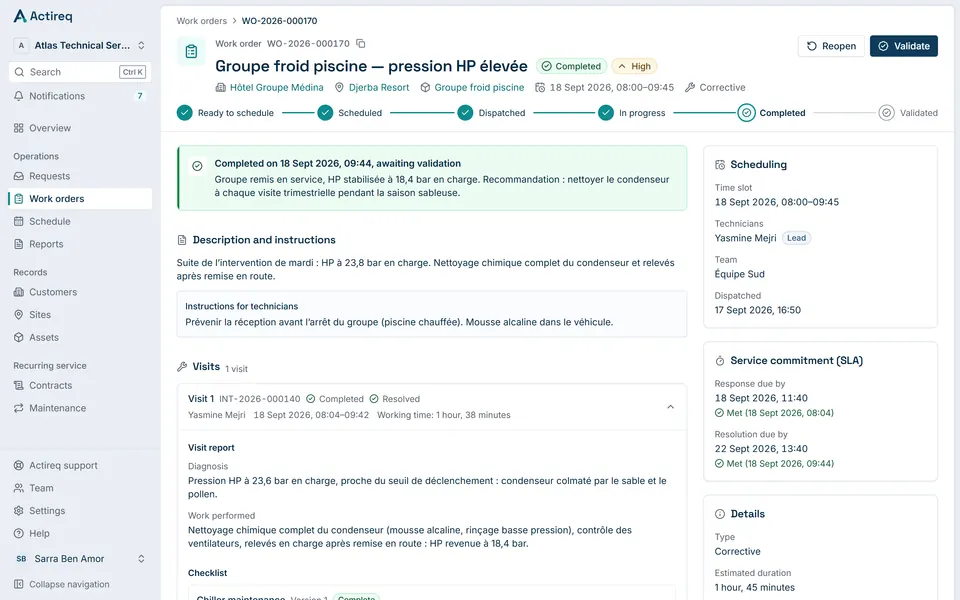Click the Reopen button
The height and width of the screenshot is (600, 960).
(831, 46)
